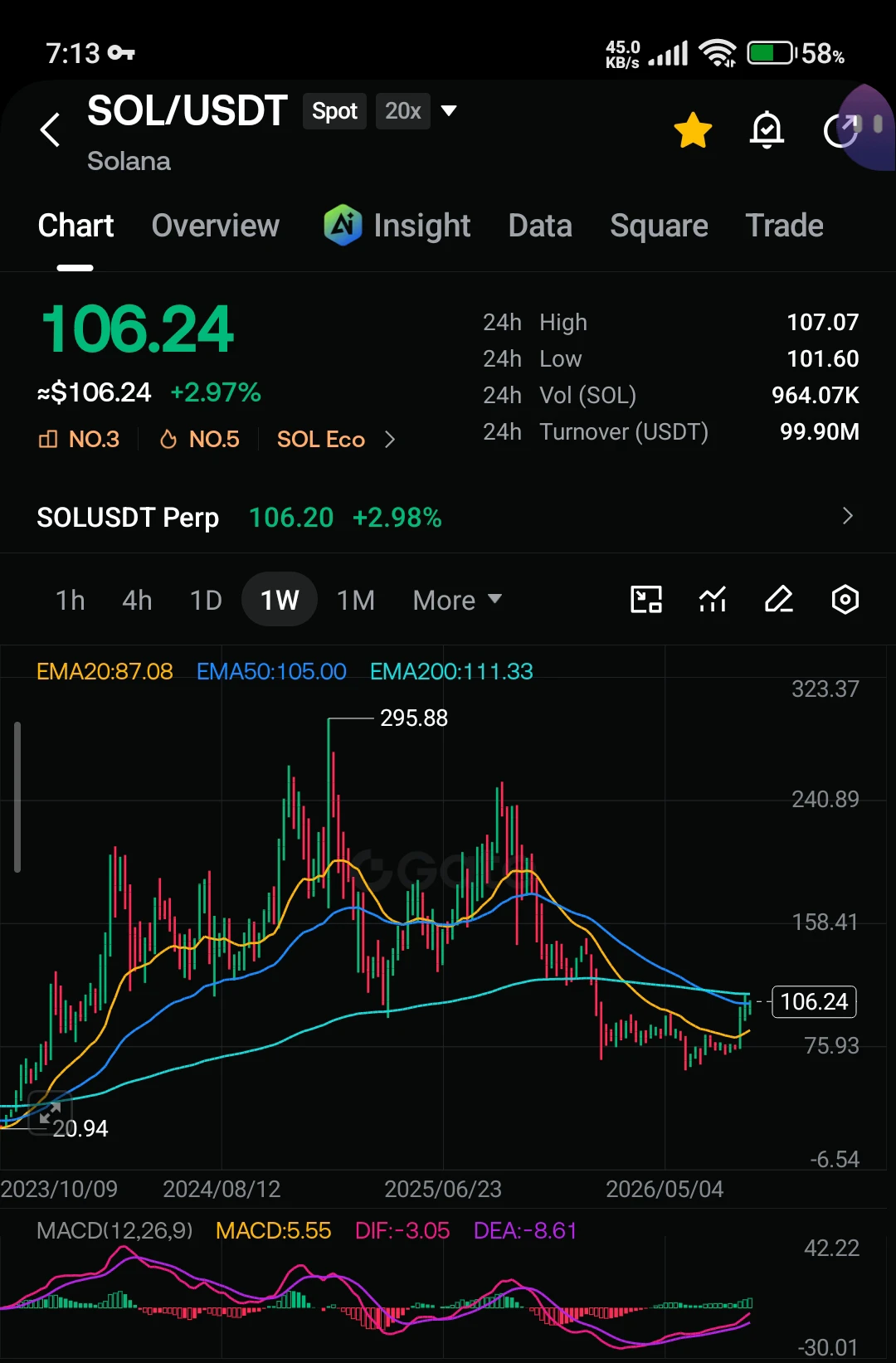Viewport: 896px width, 1363px height.
Task: Tap the EMA20:87.08 indicator label
Action: tap(105, 671)
